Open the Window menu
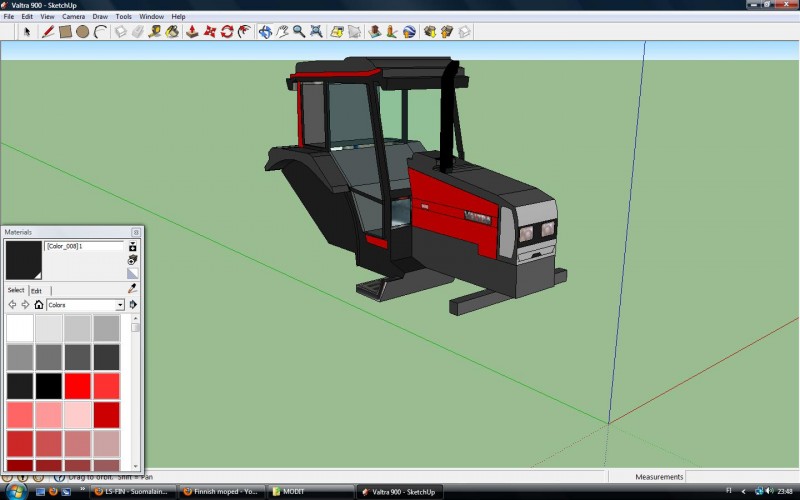800x500 pixels. click(x=151, y=17)
